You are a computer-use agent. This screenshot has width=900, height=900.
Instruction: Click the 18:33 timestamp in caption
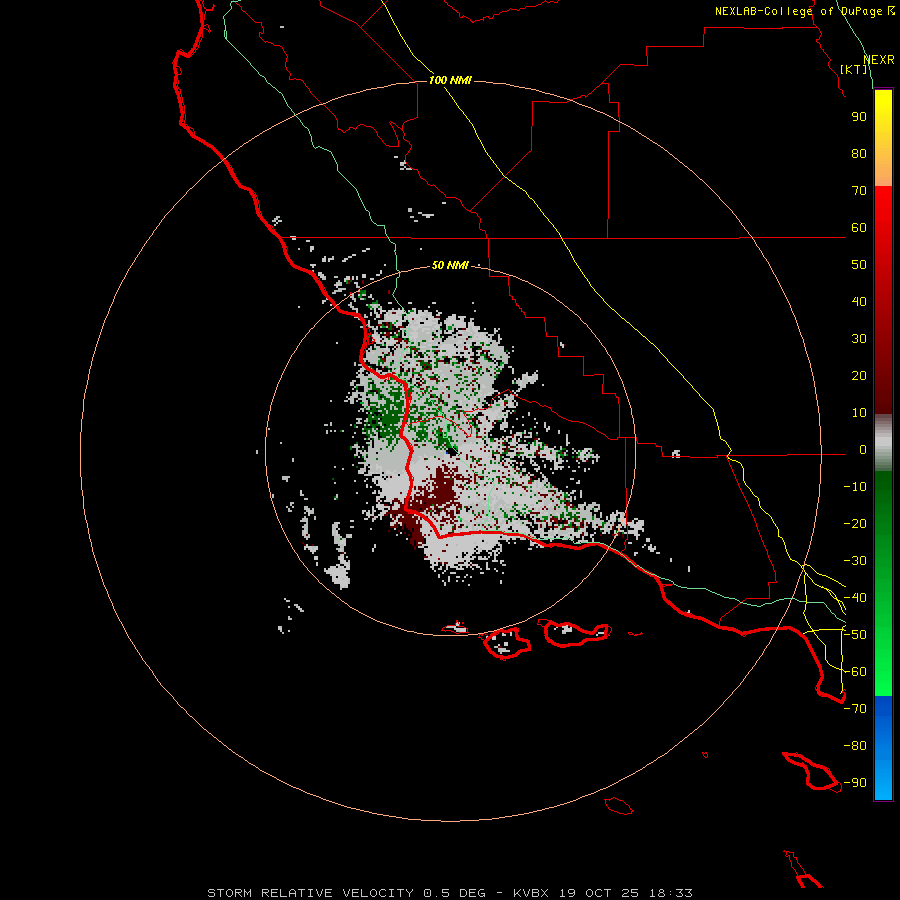[671, 893]
